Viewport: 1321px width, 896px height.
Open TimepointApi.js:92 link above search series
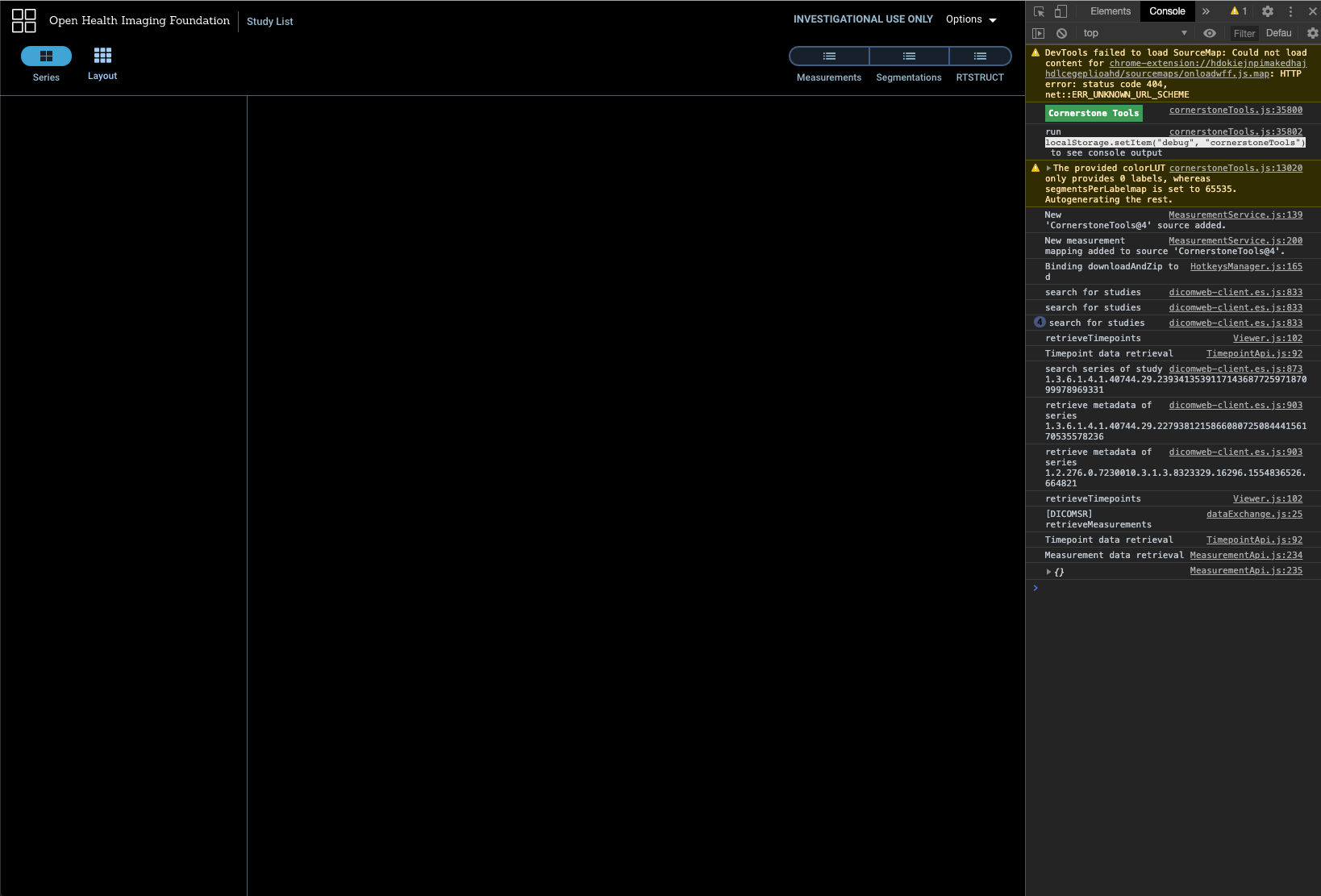[x=1254, y=353]
